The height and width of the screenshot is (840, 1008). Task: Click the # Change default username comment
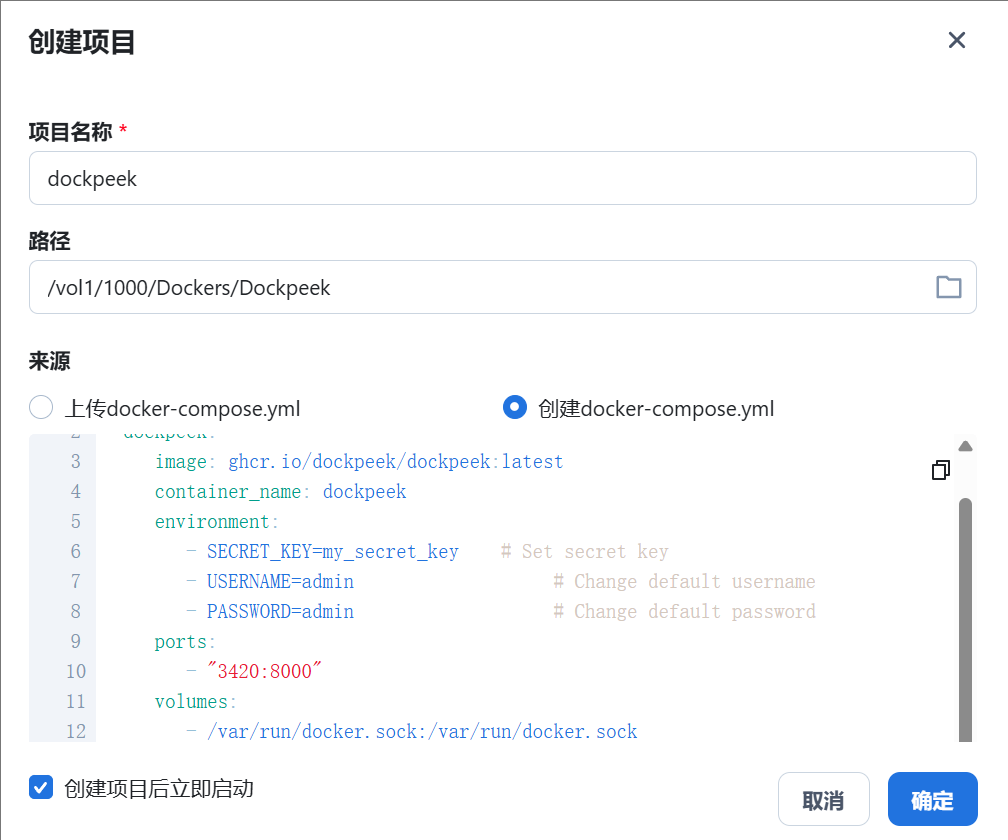pos(684,582)
